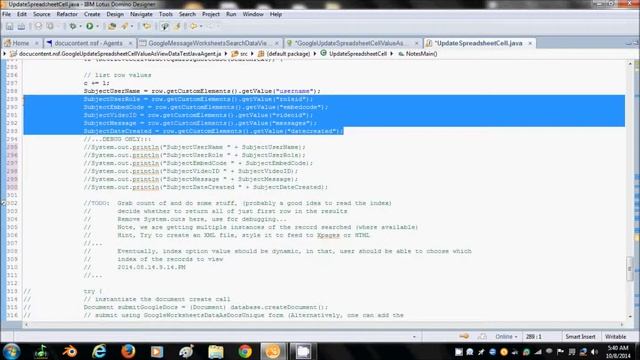640x360 pixels.
Task: Click the vertical scrollbar thumb in editor
Action: point(629,269)
